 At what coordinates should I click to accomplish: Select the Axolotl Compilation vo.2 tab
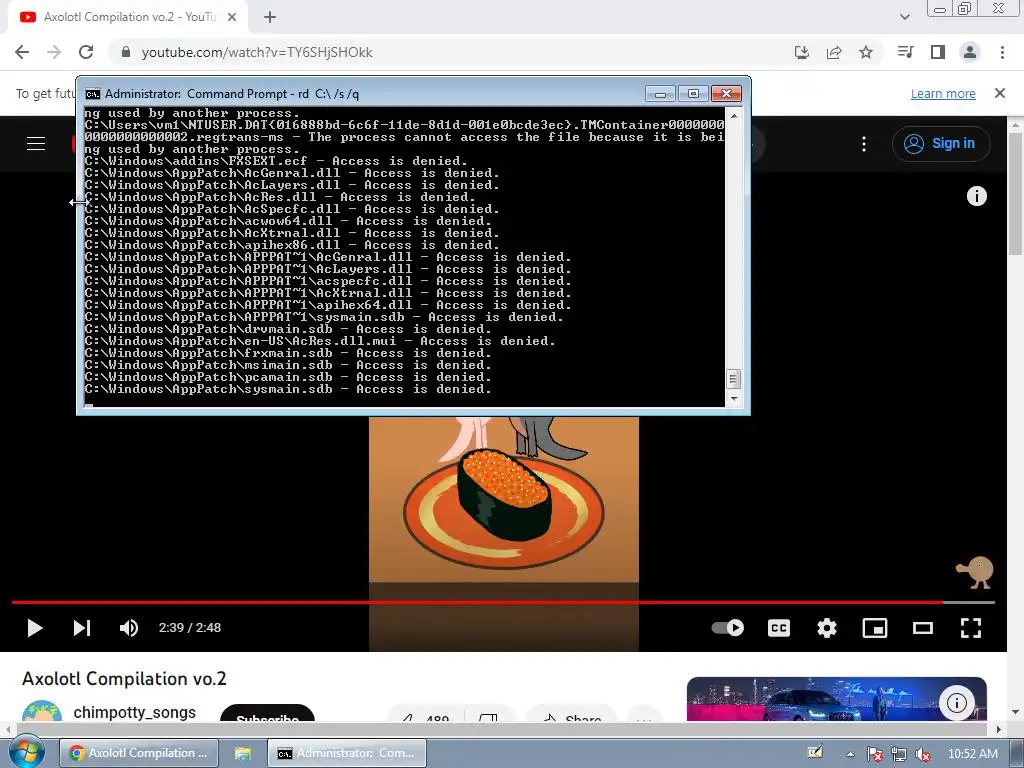(x=128, y=18)
